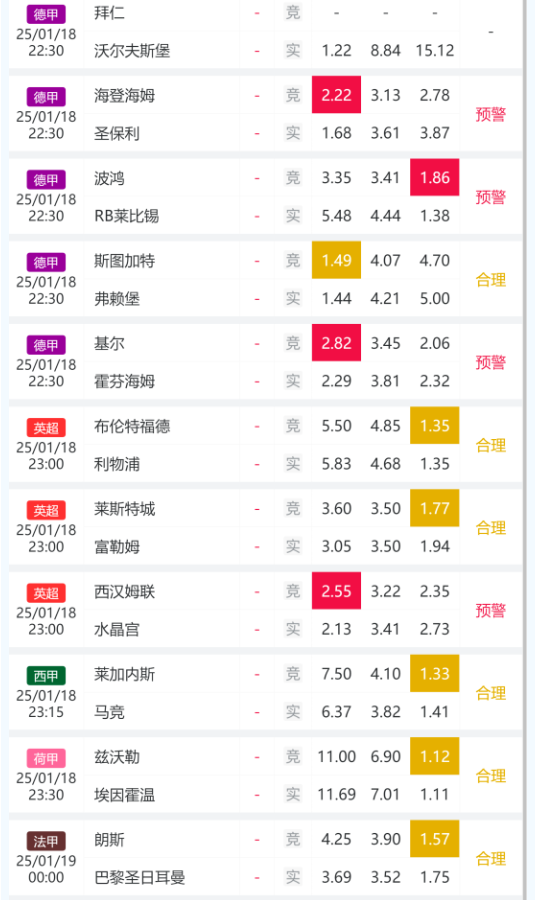Viewport: 535px width, 900px height.
Task: Open team 巴黎圣日耳曼
Action: click(x=139, y=877)
